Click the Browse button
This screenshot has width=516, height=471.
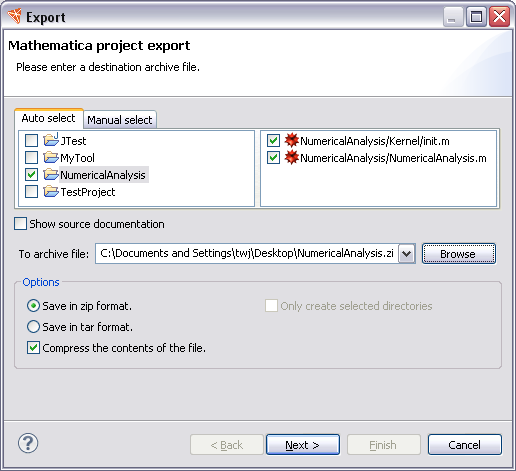[x=459, y=254]
